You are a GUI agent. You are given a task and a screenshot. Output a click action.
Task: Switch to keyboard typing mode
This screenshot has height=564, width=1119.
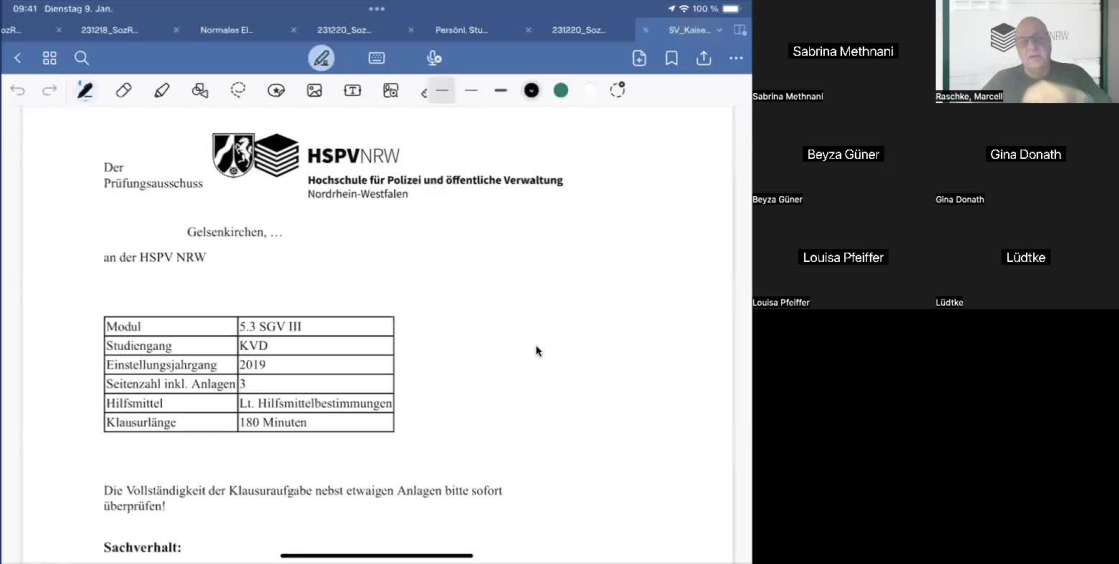pyautogui.click(x=377, y=59)
